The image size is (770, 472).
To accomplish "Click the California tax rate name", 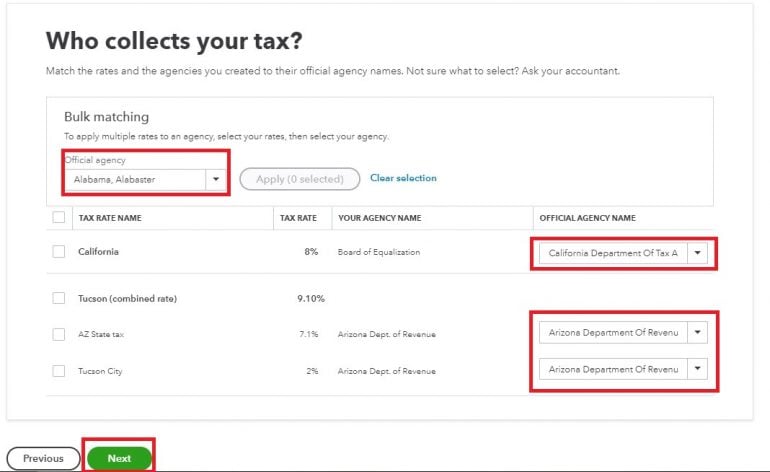I will click(x=98, y=252).
